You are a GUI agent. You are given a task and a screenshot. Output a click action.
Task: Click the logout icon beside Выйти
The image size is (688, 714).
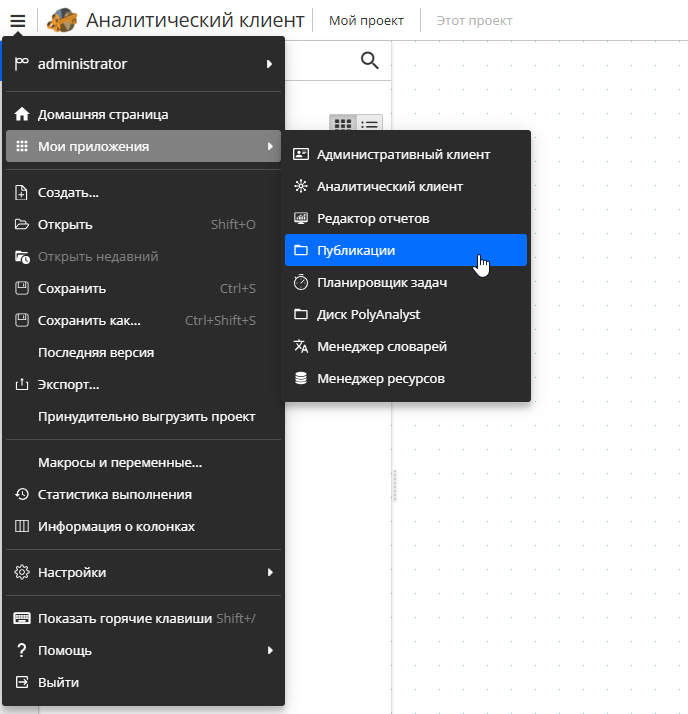[x=22, y=682]
